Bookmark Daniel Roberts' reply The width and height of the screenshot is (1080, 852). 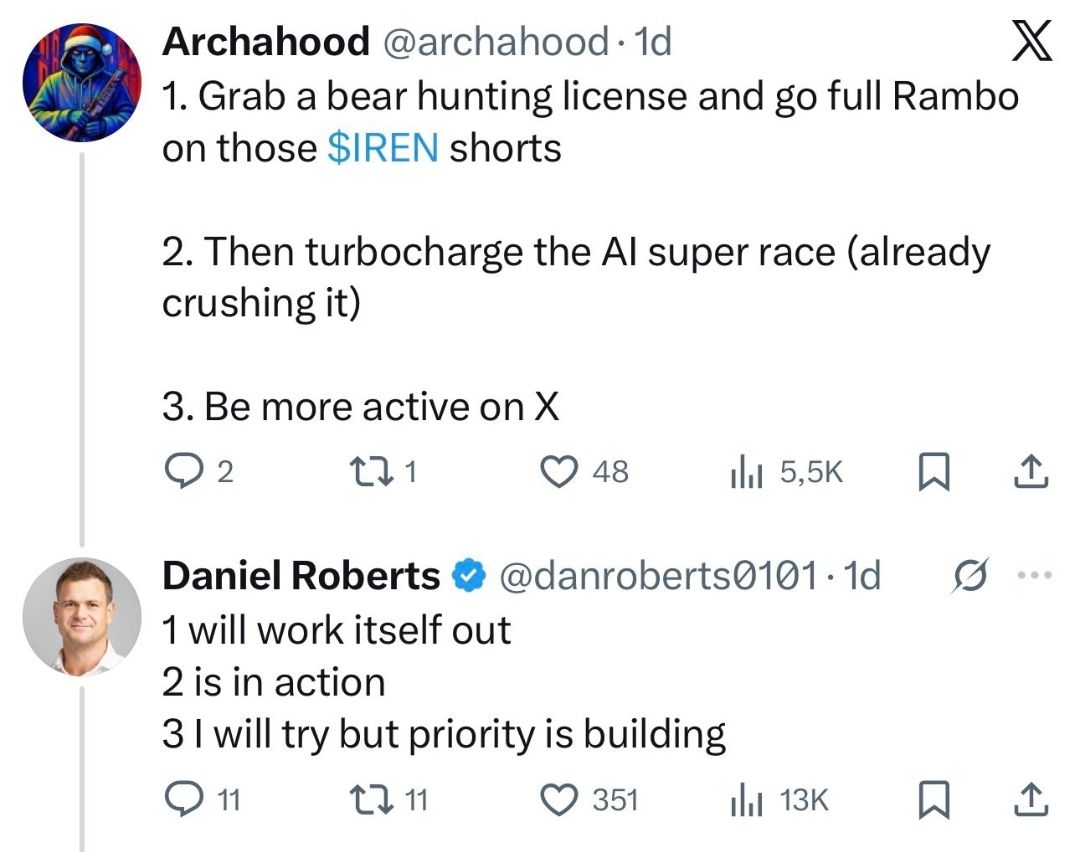click(x=935, y=798)
